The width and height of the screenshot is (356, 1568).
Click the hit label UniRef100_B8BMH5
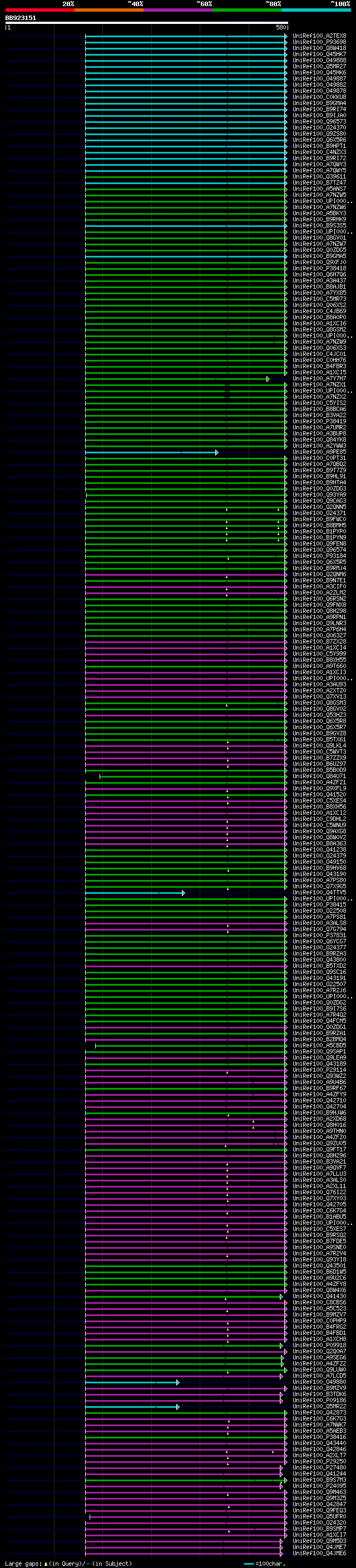click(x=319, y=525)
